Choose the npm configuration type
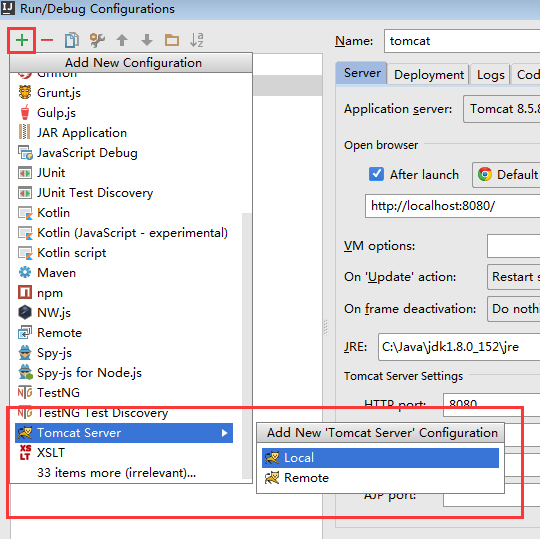 coord(125,292)
